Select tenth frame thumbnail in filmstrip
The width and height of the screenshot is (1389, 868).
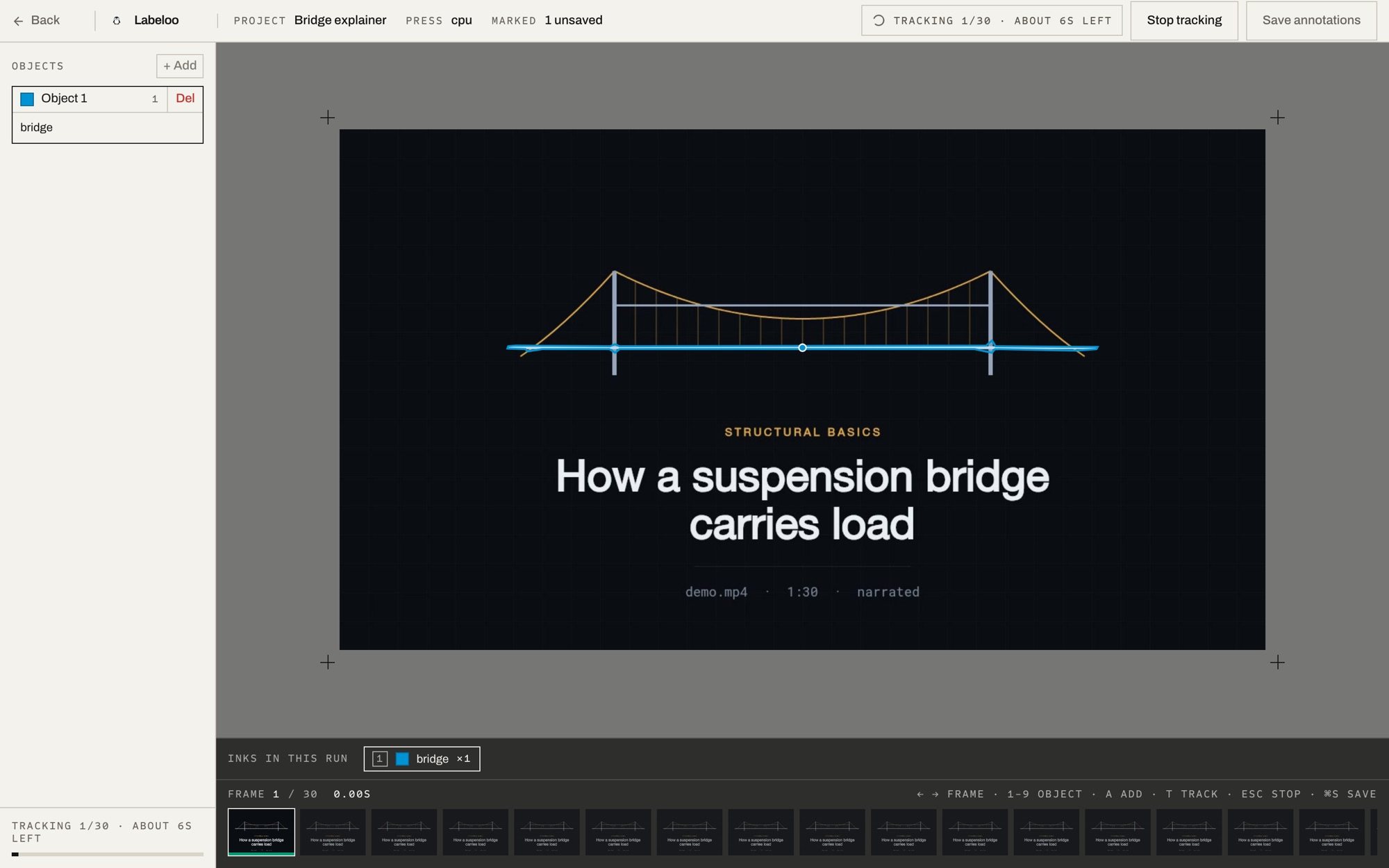coord(904,832)
